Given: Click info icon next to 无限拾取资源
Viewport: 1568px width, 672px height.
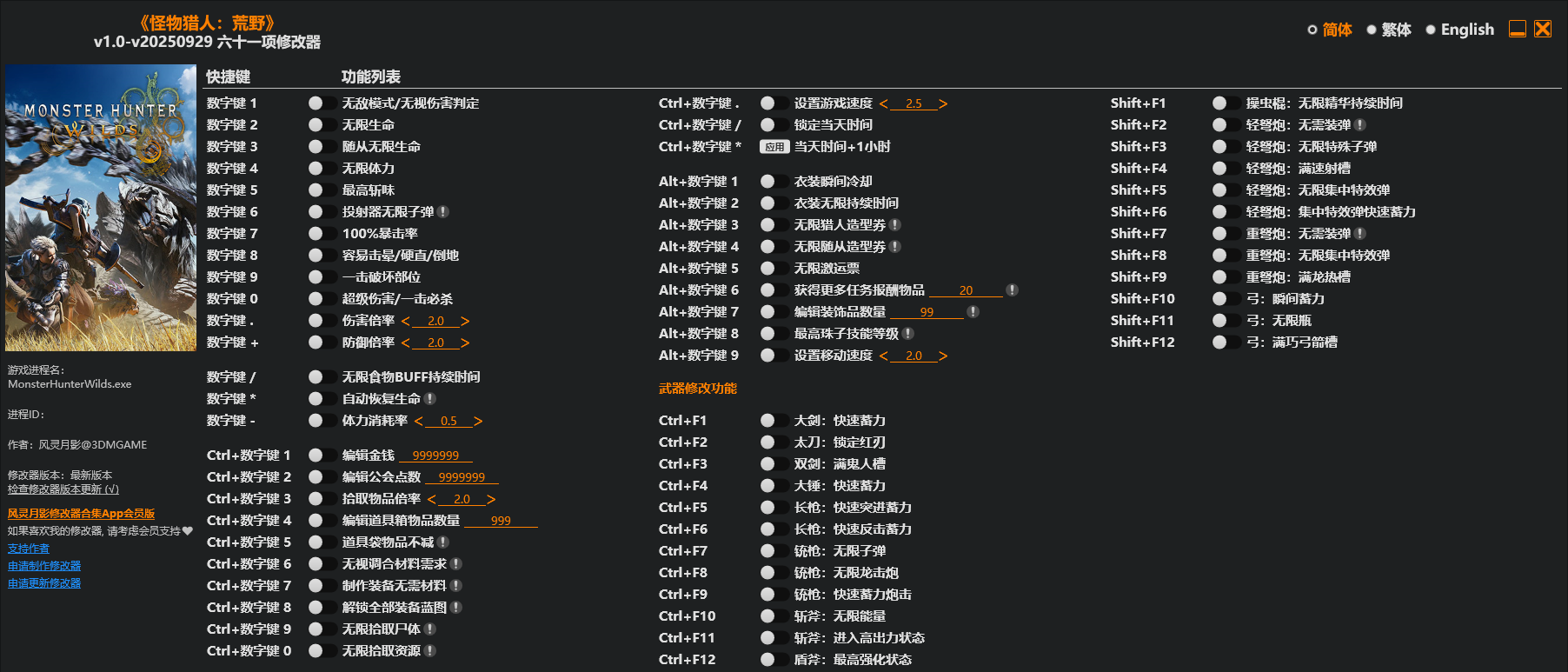Looking at the screenshot, I should (x=430, y=651).
